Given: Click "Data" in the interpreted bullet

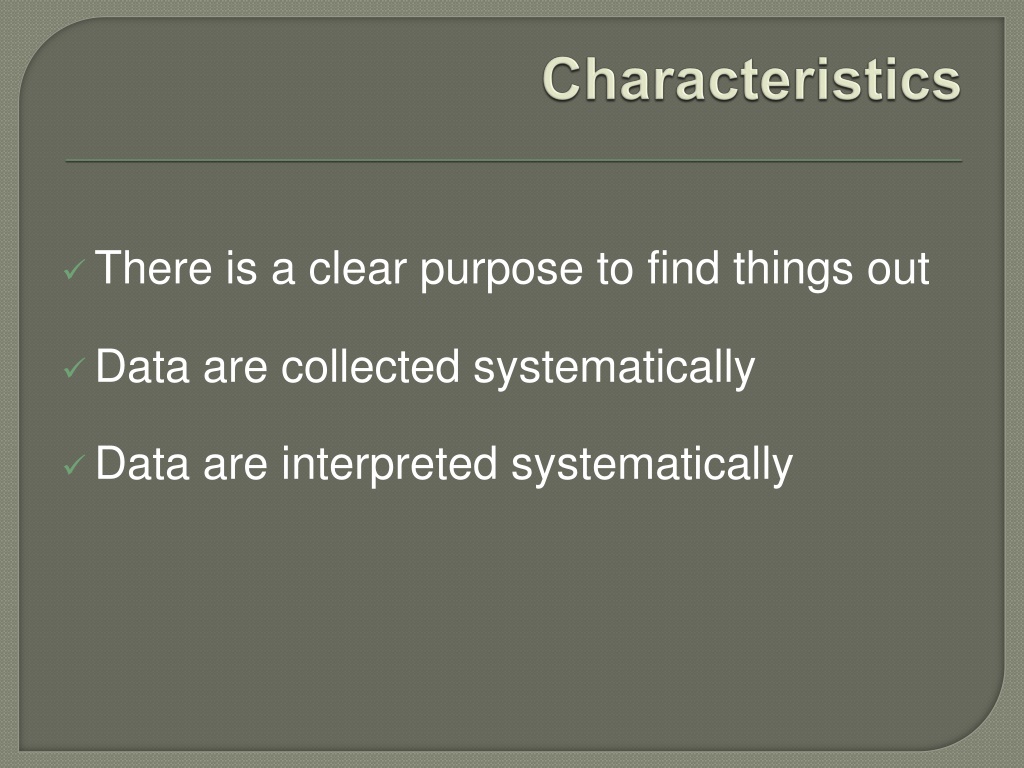Looking at the screenshot, I should click(x=143, y=464).
